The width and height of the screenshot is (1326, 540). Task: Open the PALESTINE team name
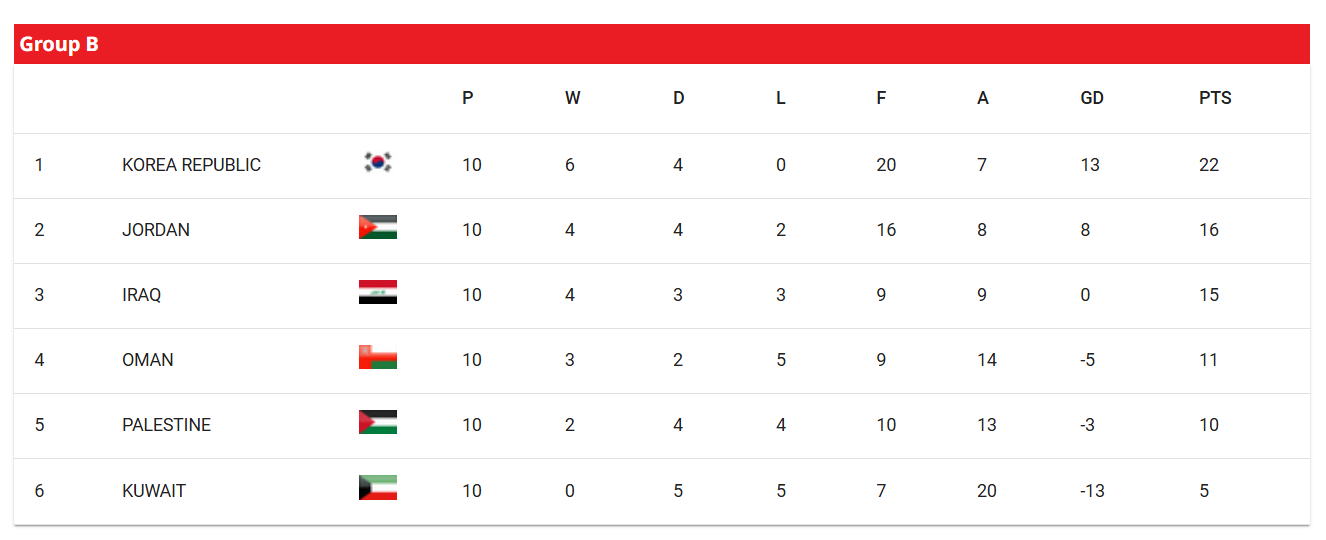(x=166, y=425)
